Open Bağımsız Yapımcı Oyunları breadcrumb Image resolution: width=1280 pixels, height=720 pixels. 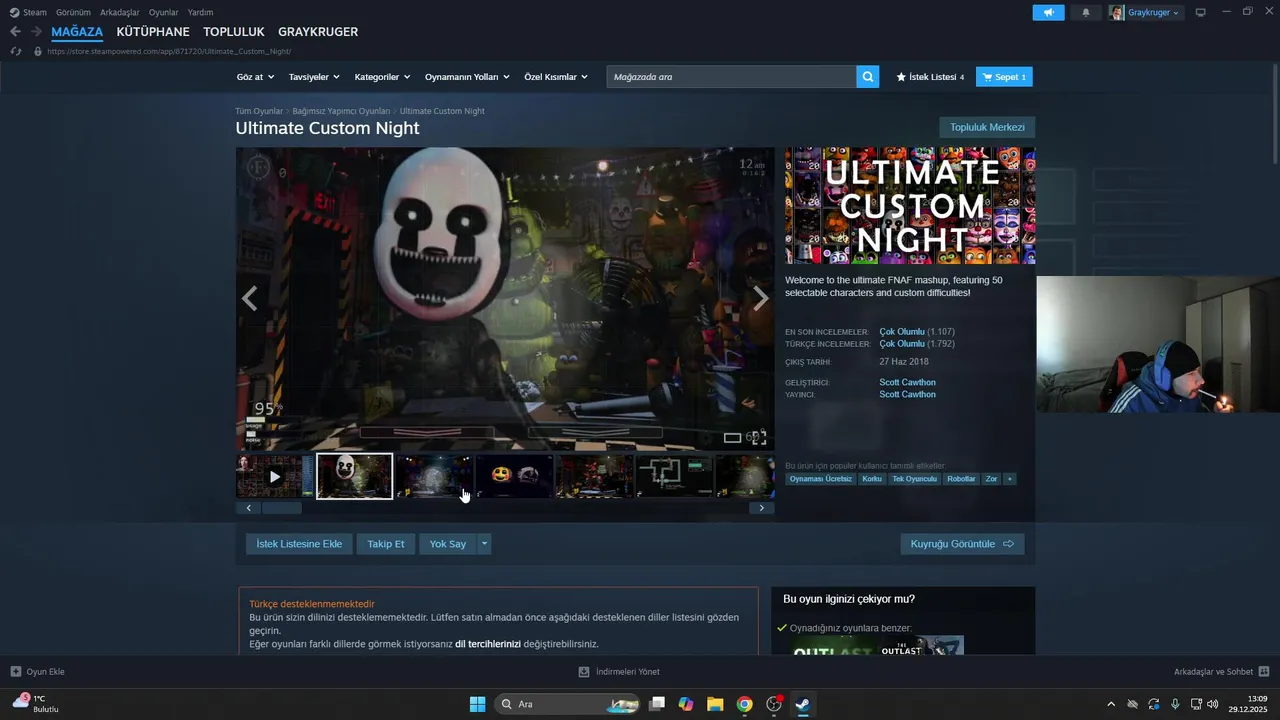click(x=341, y=111)
